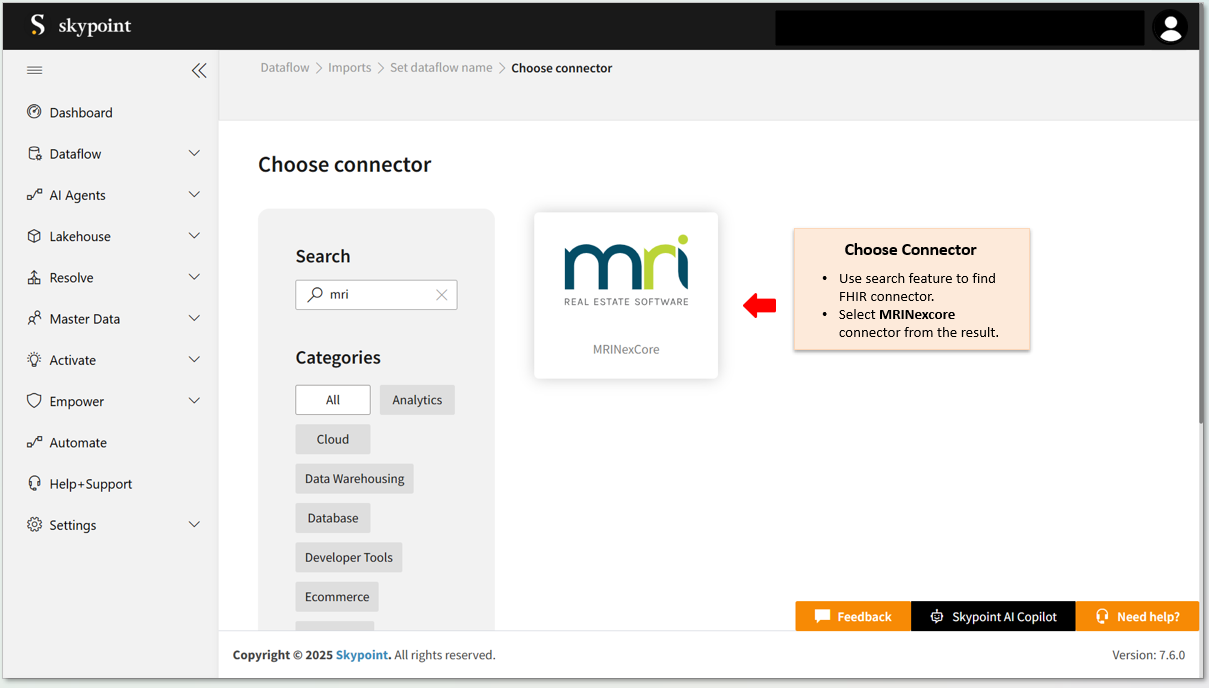Click the Settings gear icon in sidebar
The width and height of the screenshot is (1209, 688).
tap(35, 525)
